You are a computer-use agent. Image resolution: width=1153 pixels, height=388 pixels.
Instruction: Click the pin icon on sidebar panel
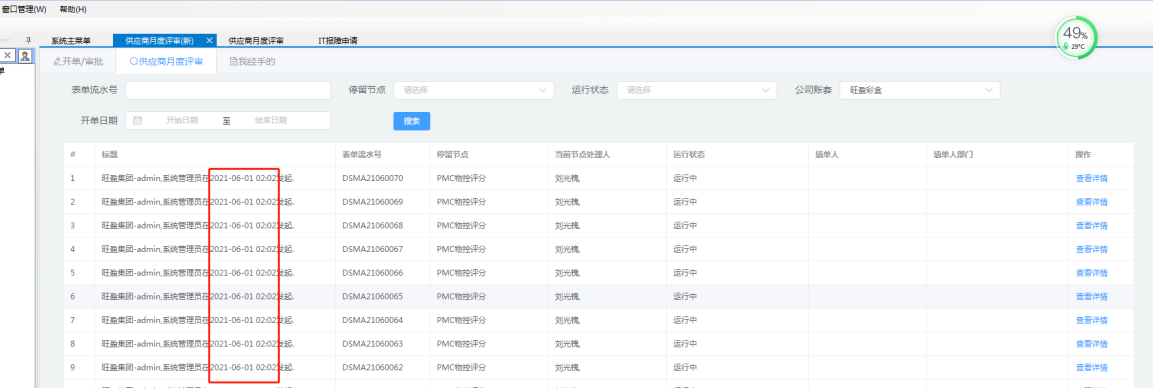[x=29, y=40]
